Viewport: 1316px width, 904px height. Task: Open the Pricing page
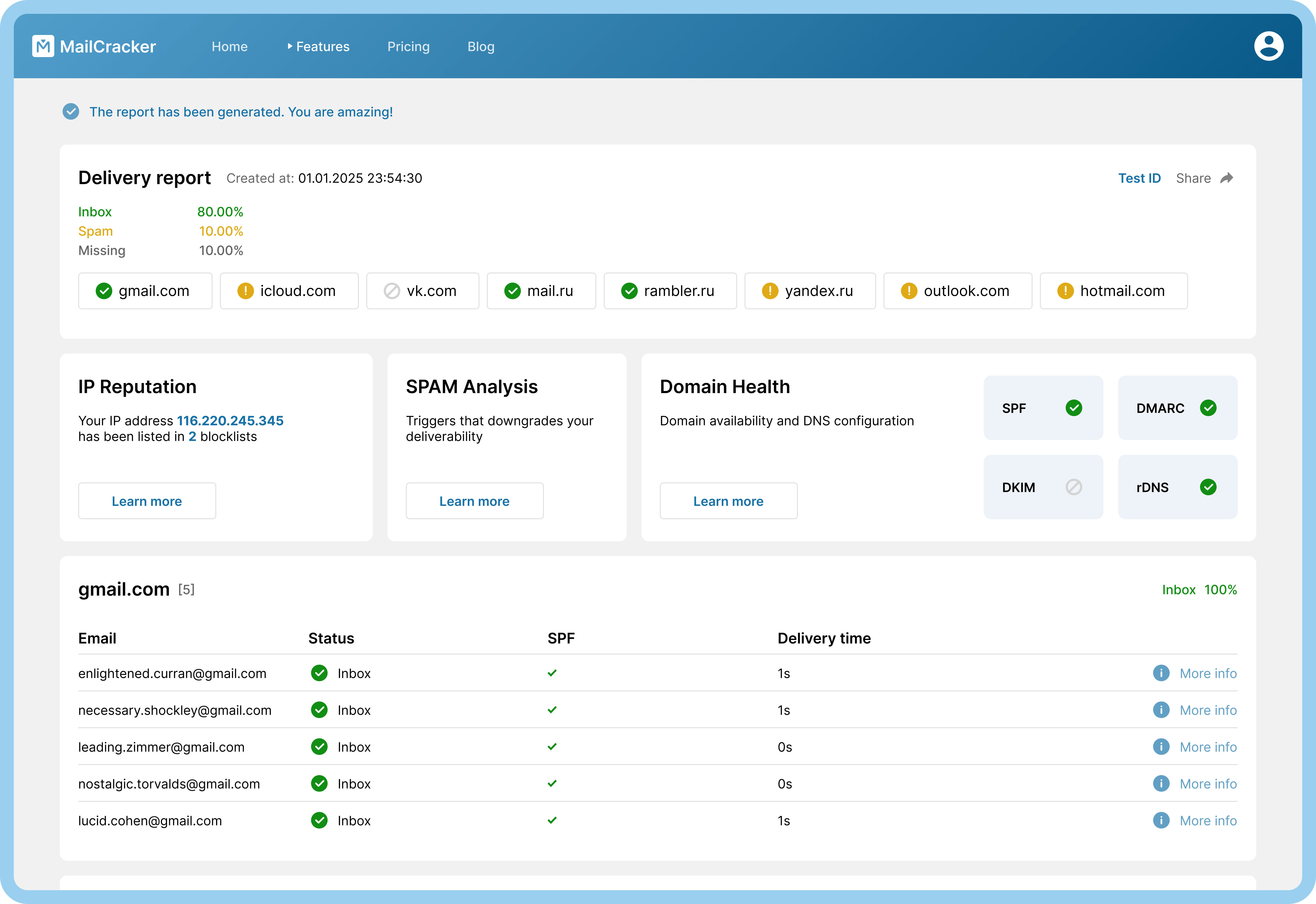coord(408,46)
